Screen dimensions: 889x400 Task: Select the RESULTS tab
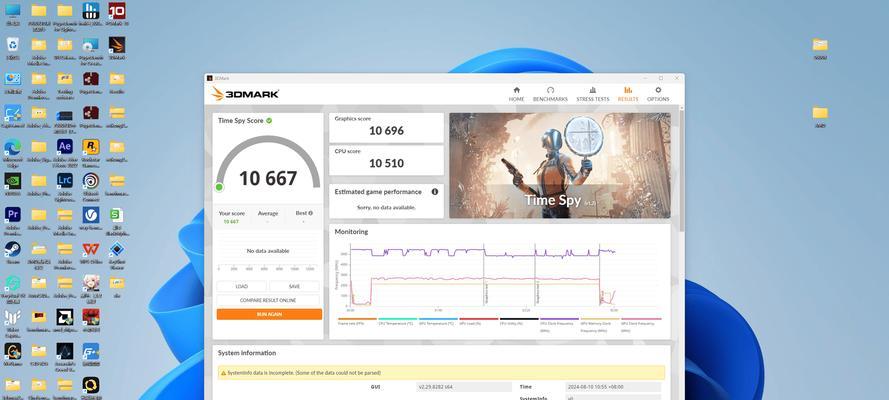click(x=628, y=94)
